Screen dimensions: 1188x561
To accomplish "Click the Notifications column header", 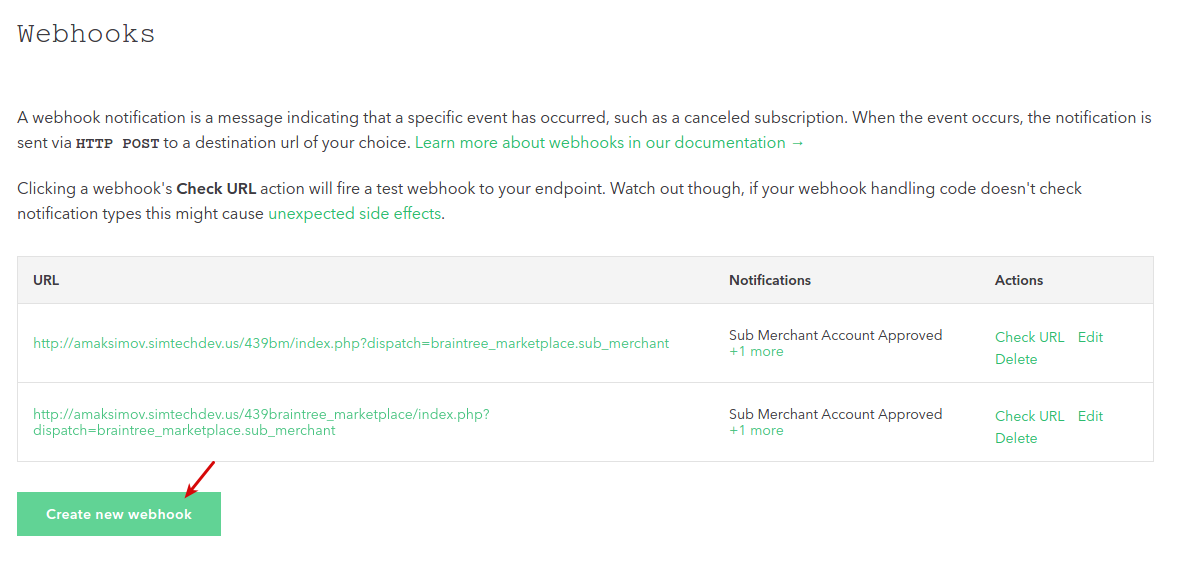I will coord(770,280).
